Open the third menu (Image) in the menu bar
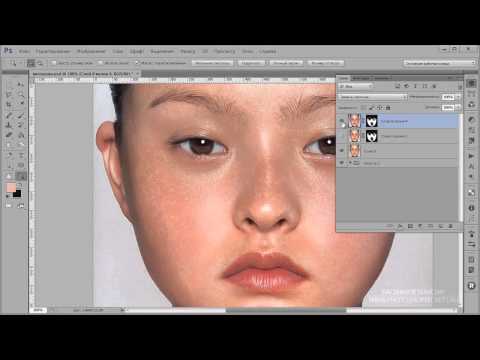480x360 pixels. [91, 52]
